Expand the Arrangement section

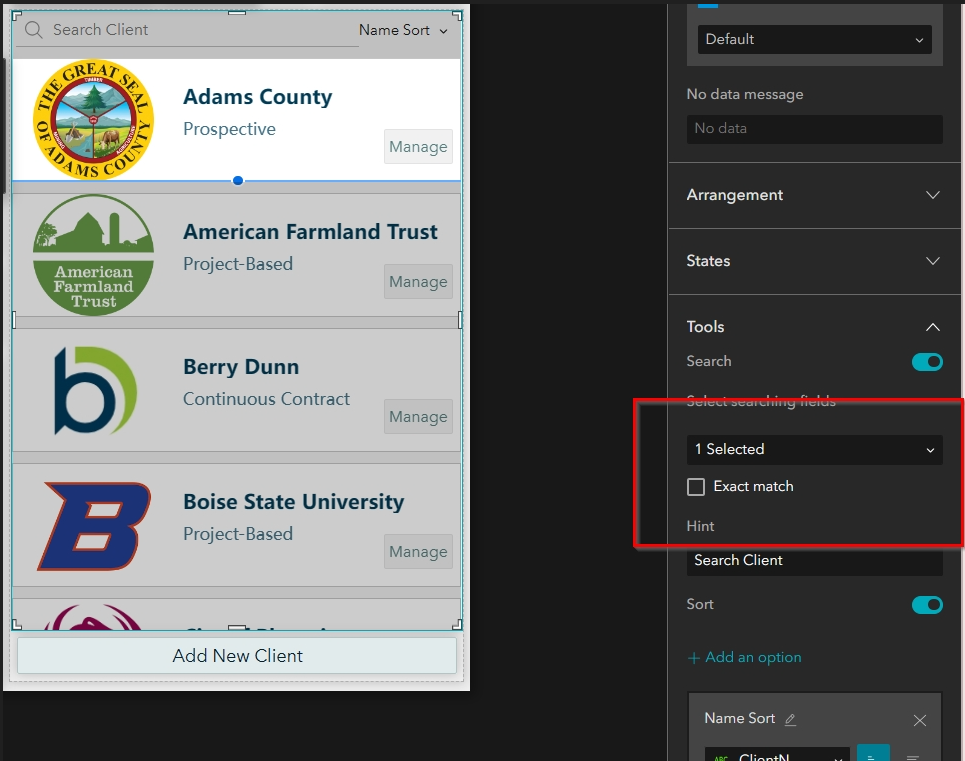[x=814, y=195]
